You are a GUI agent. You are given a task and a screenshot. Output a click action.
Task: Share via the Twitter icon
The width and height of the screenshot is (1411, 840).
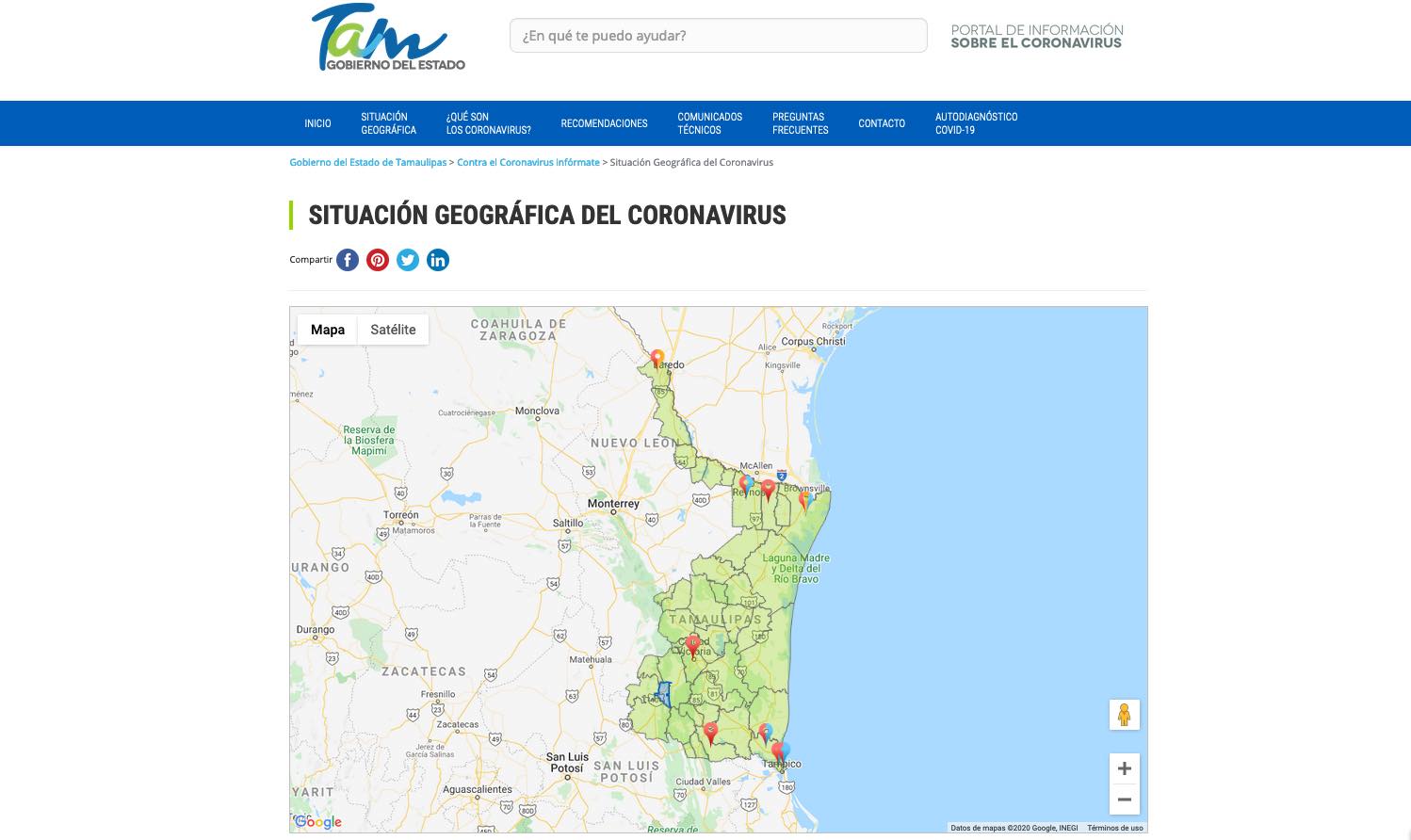[x=408, y=260]
